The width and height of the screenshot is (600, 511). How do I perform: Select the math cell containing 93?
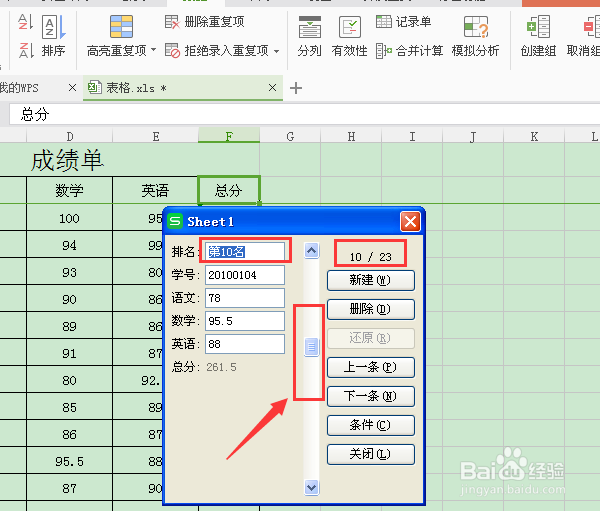(70, 272)
